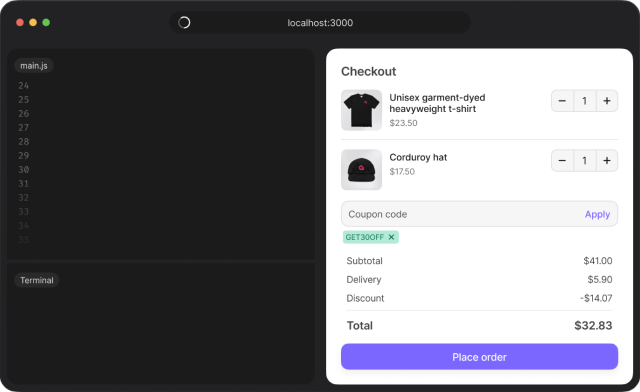Open the black t-shirt product thumbnail

[x=361, y=110]
